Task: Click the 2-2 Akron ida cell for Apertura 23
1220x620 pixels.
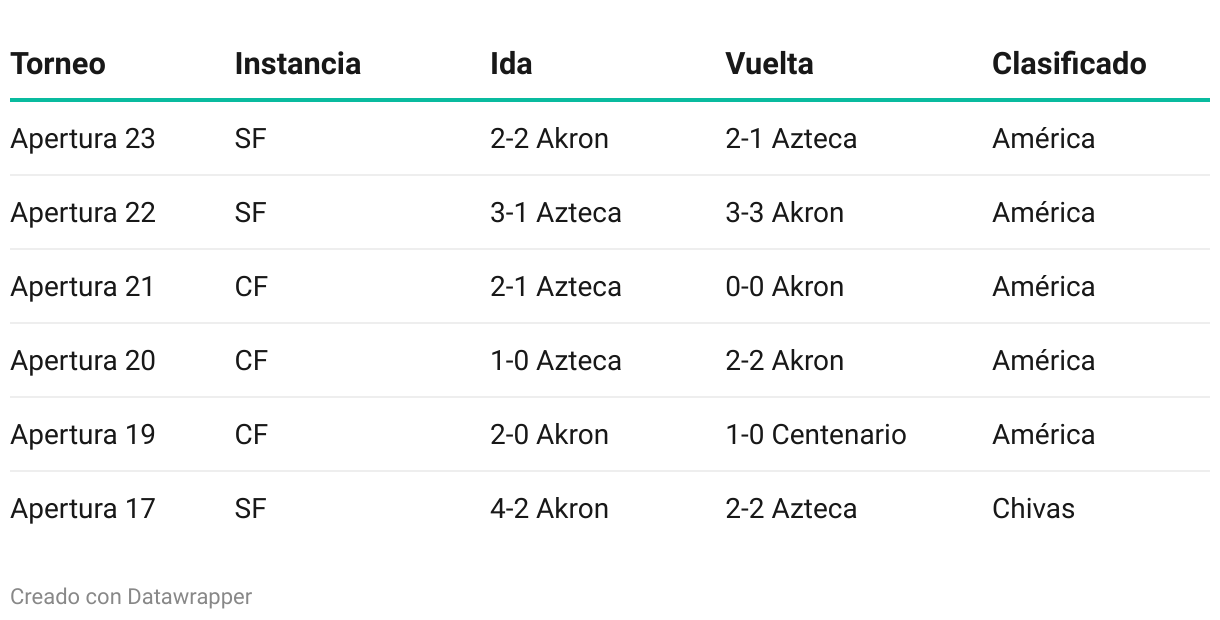Action: [x=549, y=138]
